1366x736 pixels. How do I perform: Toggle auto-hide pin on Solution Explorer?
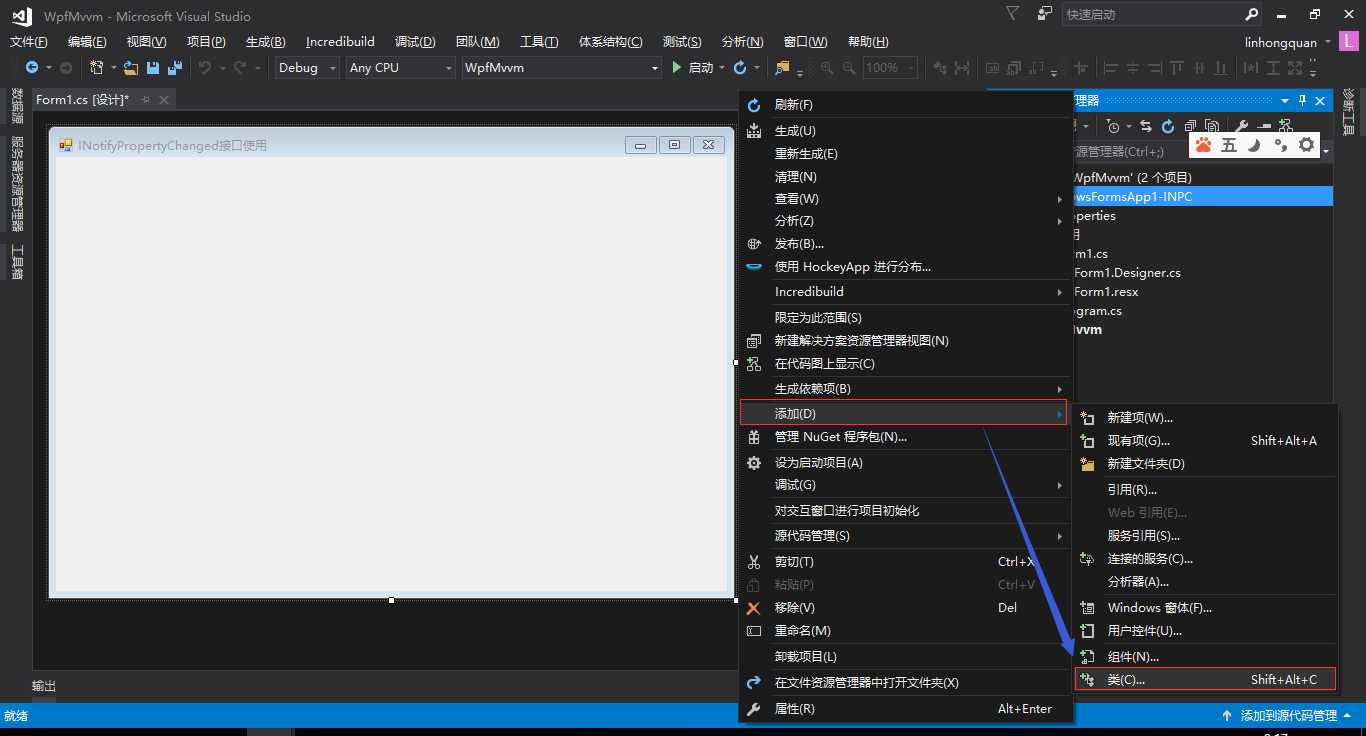(1303, 101)
